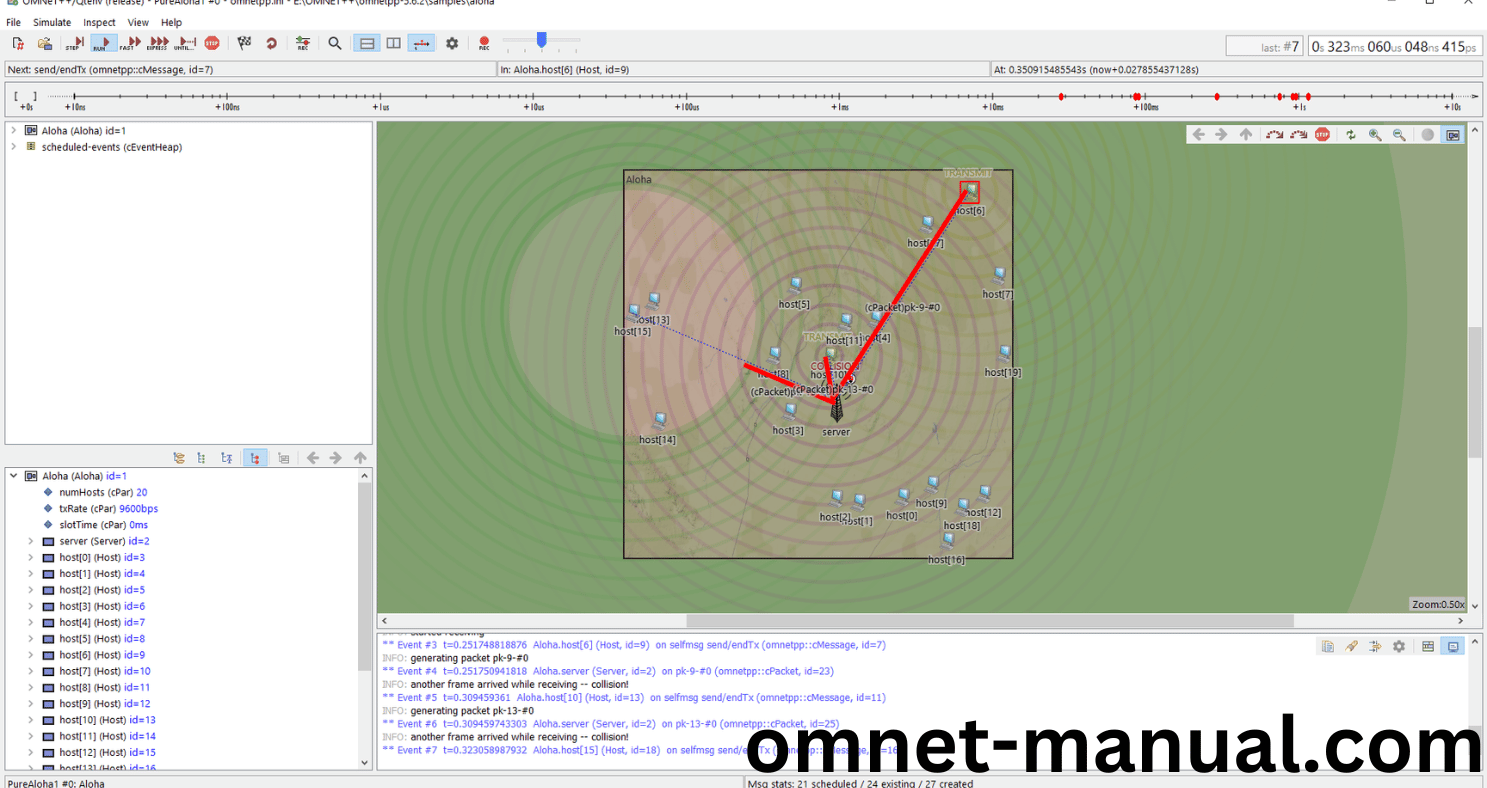1487x788 pixels.
Task: Open the Simulate menu
Action: [x=52, y=22]
